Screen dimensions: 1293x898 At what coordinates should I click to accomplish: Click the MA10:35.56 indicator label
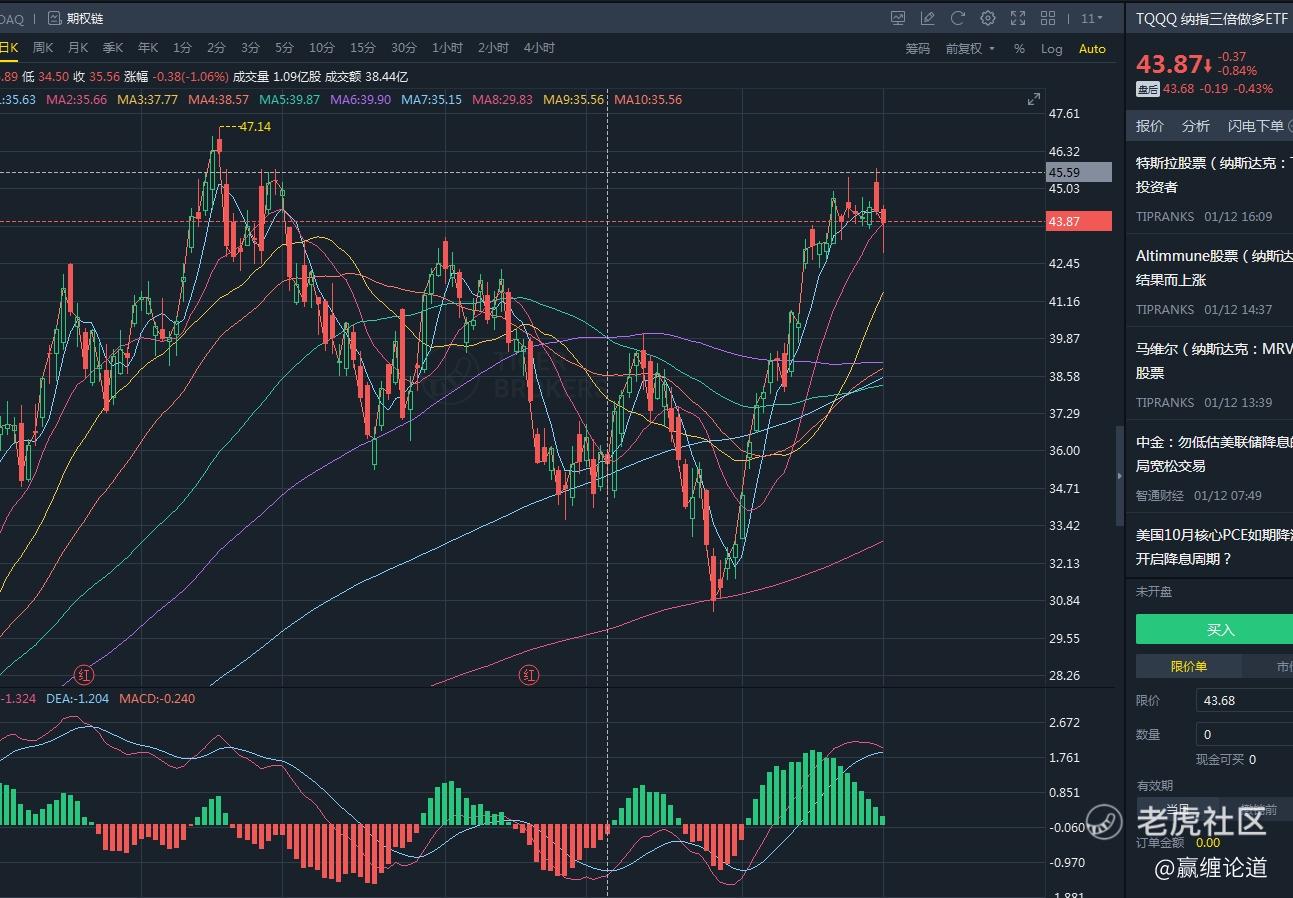click(x=648, y=99)
